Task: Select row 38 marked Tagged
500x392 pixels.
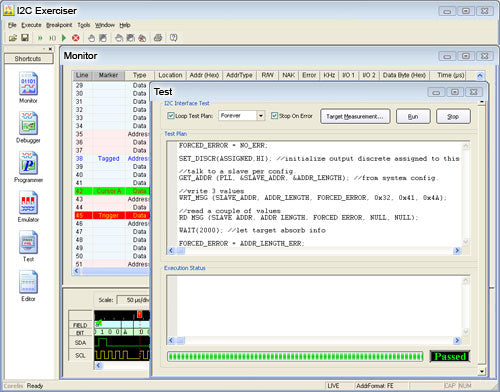Action: [x=112, y=158]
